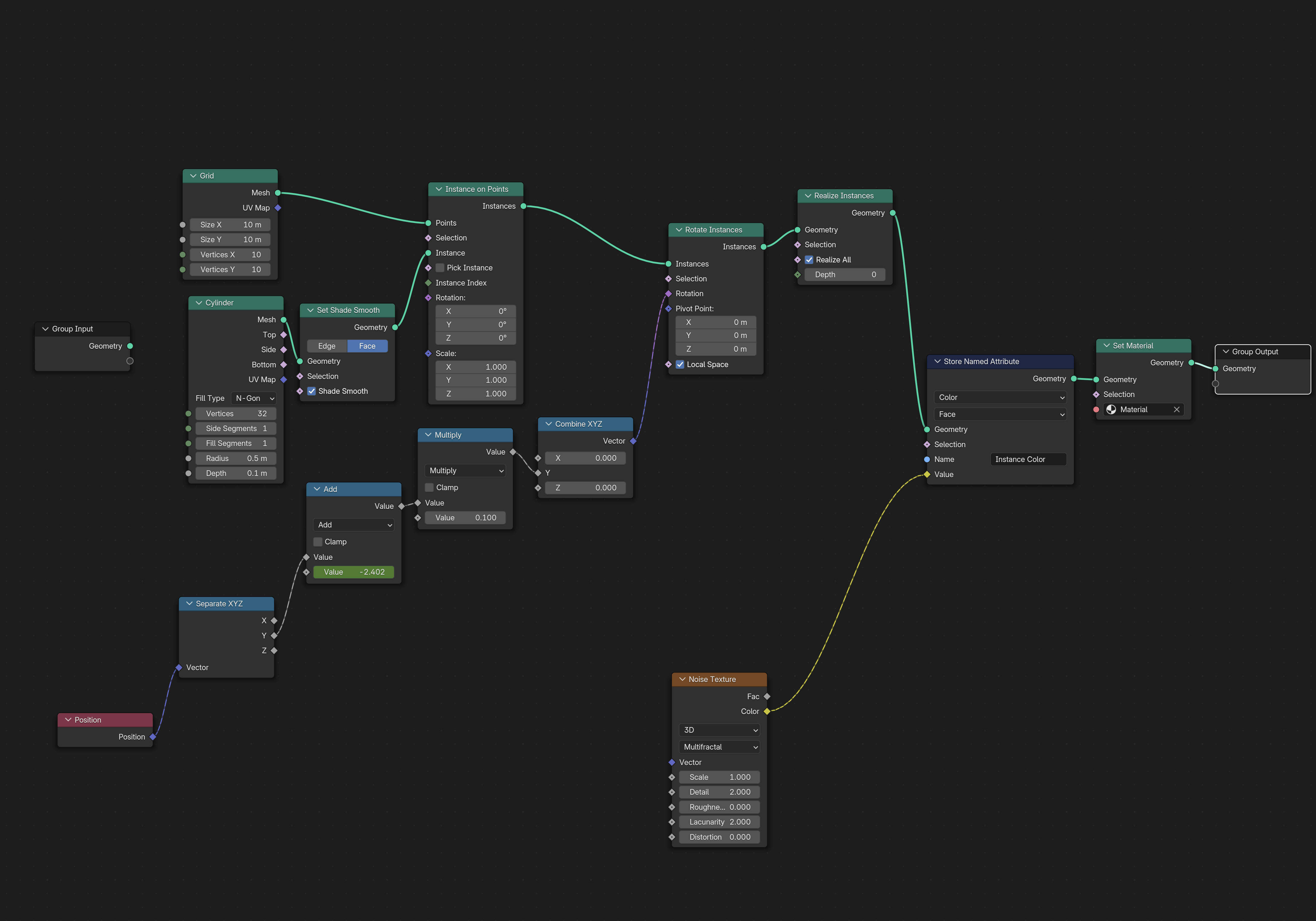Click the Separate XYZ X output socket

click(x=274, y=621)
